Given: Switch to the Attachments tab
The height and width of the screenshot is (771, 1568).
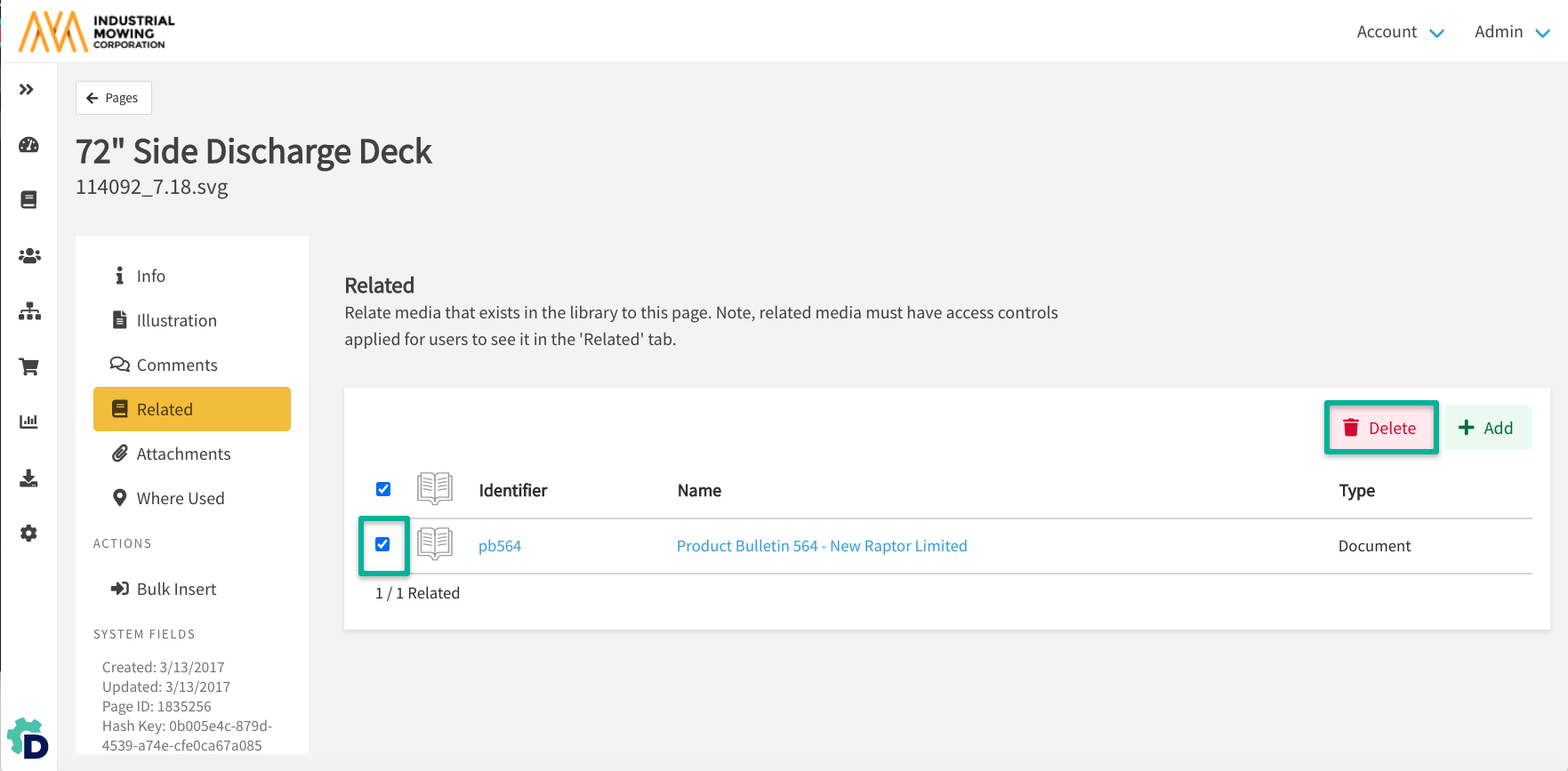Looking at the screenshot, I should 183,454.
